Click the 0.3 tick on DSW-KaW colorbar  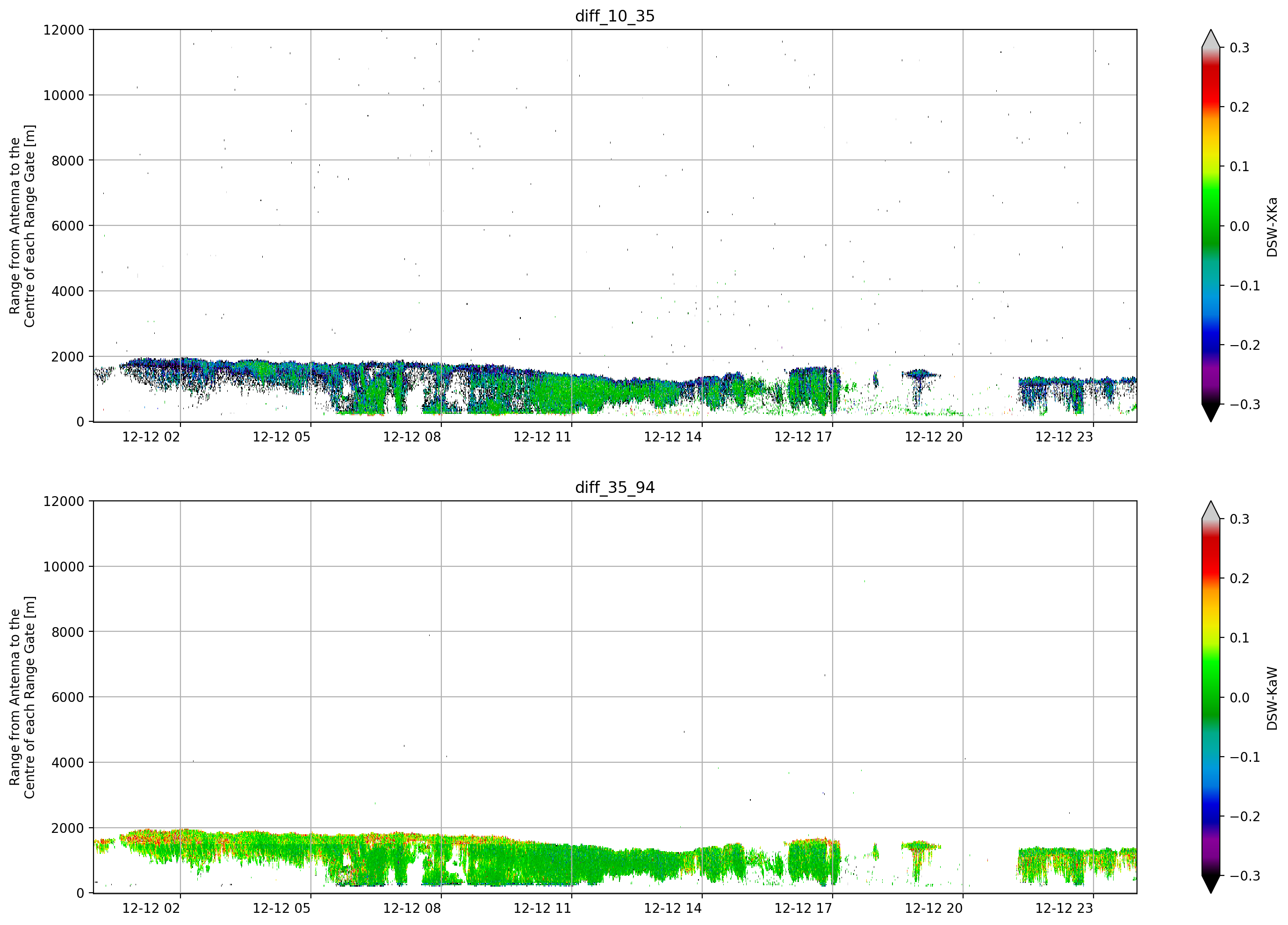[x=1240, y=519]
